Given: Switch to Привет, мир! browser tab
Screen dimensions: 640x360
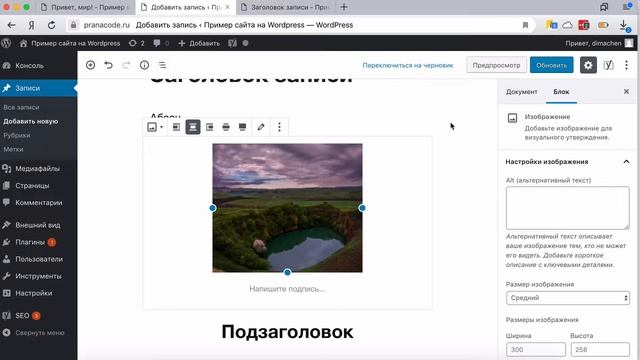Looking at the screenshot, I should [x=85, y=7].
